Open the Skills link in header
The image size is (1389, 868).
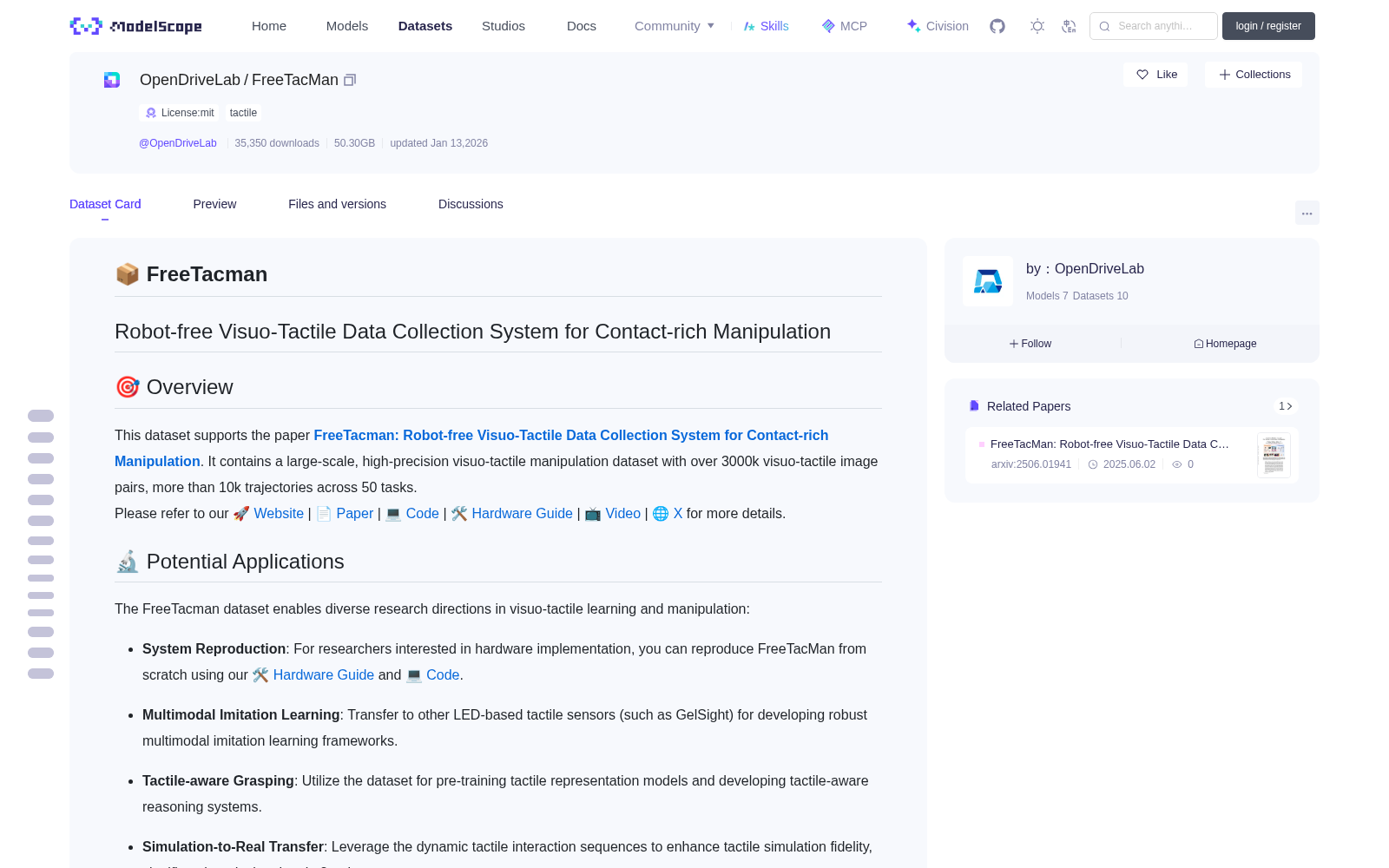click(766, 26)
